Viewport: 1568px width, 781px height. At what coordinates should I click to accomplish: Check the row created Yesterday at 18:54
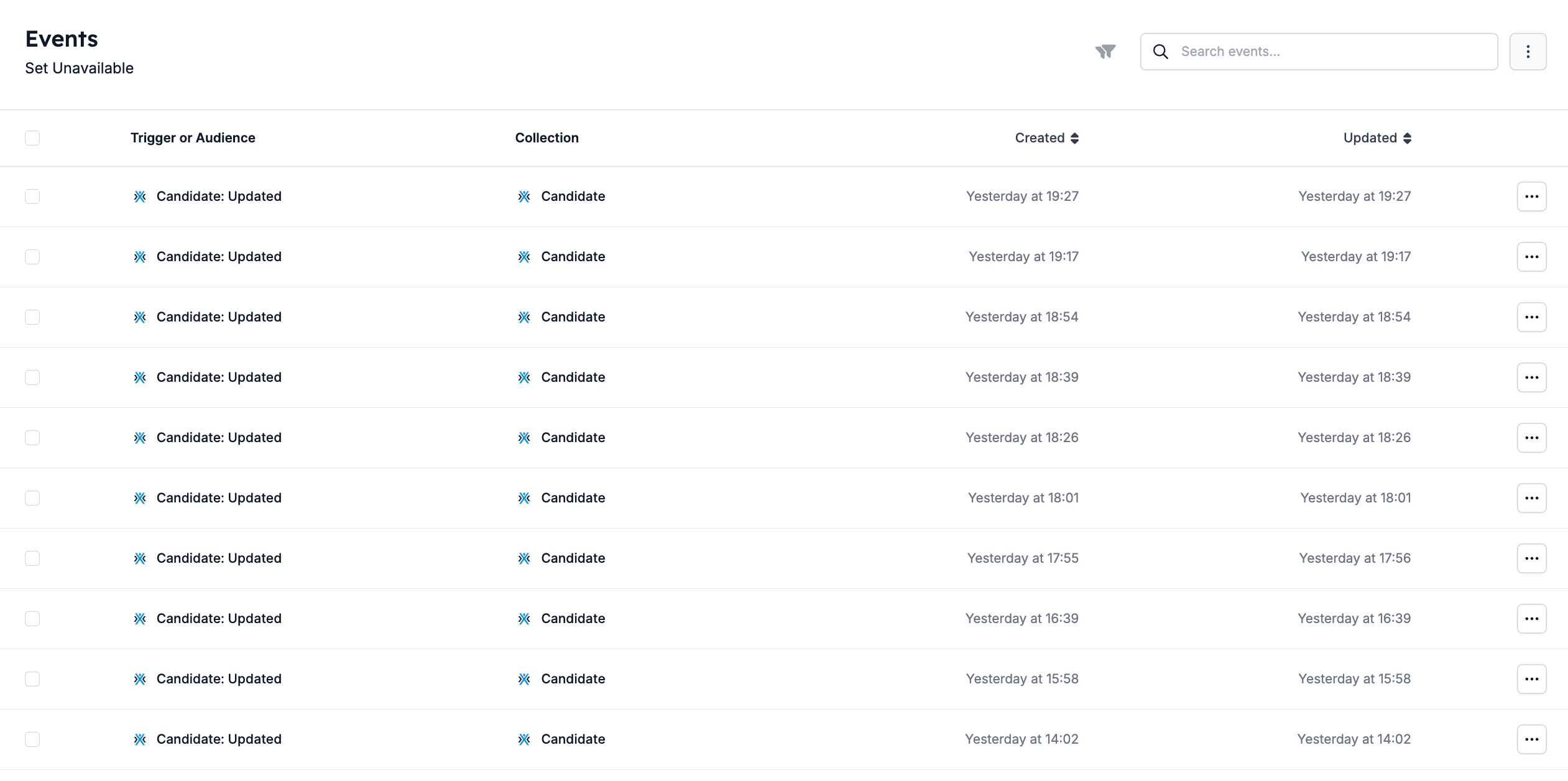tap(32, 317)
